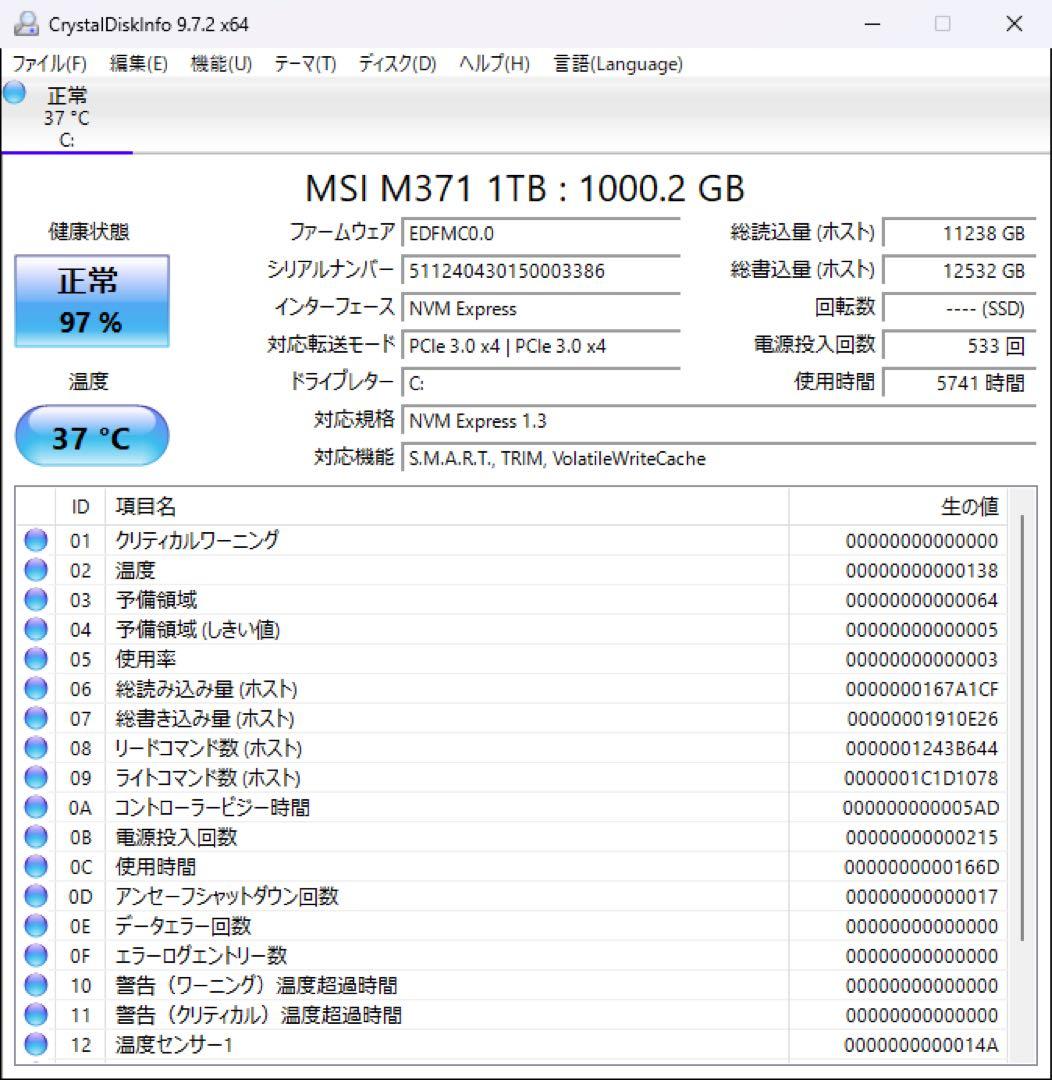The height and width of the screenshot is (1080, 1052).
Task: Click the status indicator for the 温度 attribute
Action: click(35, 570)
